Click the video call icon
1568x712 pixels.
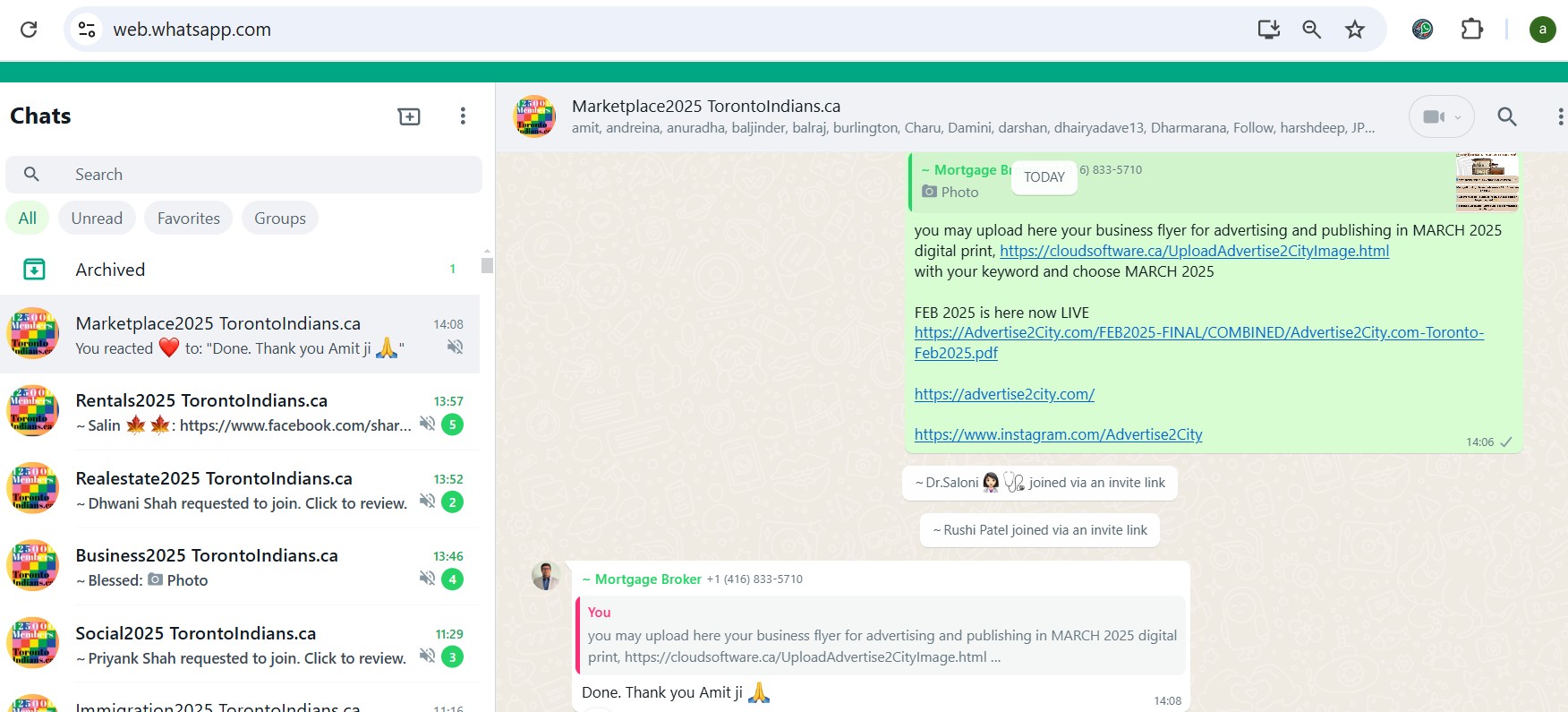click(1433, 117)
